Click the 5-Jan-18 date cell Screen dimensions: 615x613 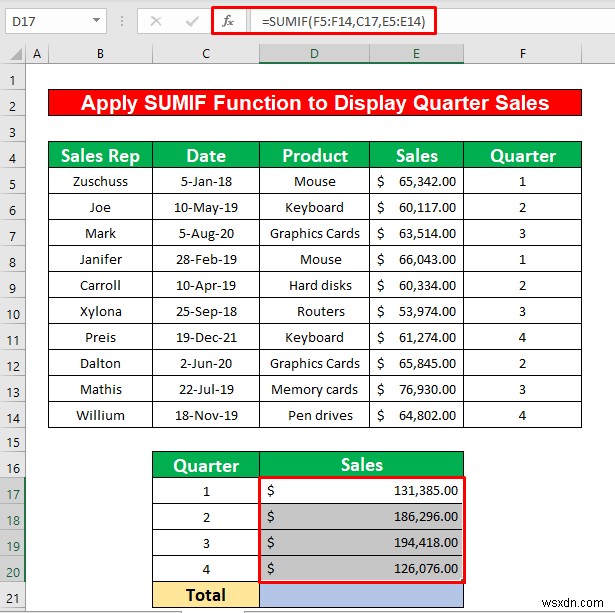[206, 181]
